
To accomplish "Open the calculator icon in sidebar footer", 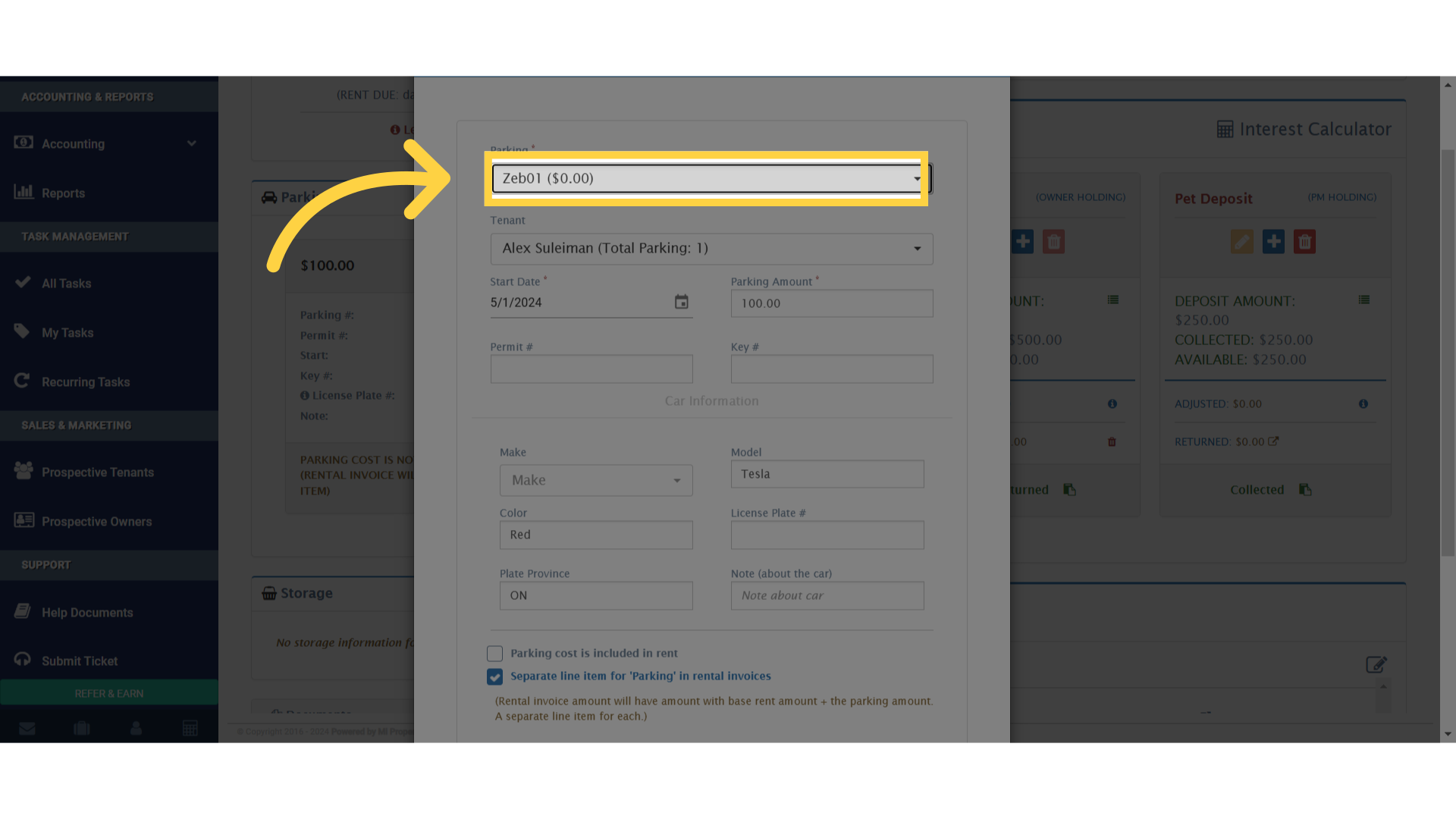I will point(190,728).
